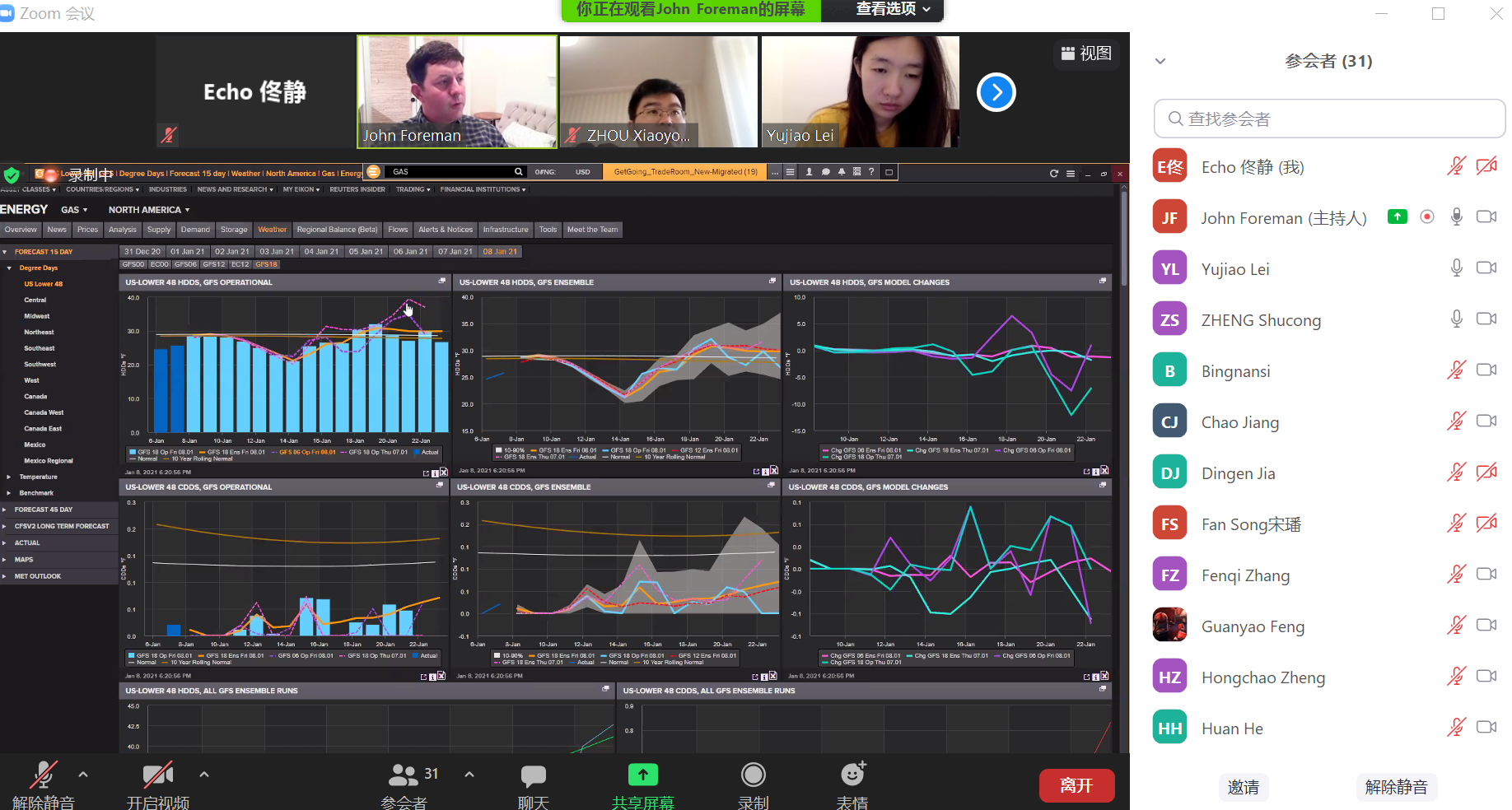Click the record circle icon
This screenshot has height=810, width=1512.
(x=753, y=775)
